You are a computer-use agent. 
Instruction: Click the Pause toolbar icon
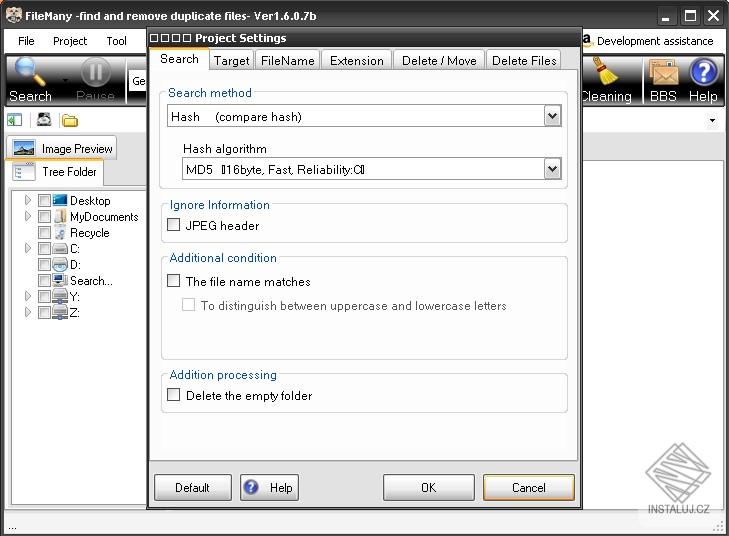click(x=96, y=73)
